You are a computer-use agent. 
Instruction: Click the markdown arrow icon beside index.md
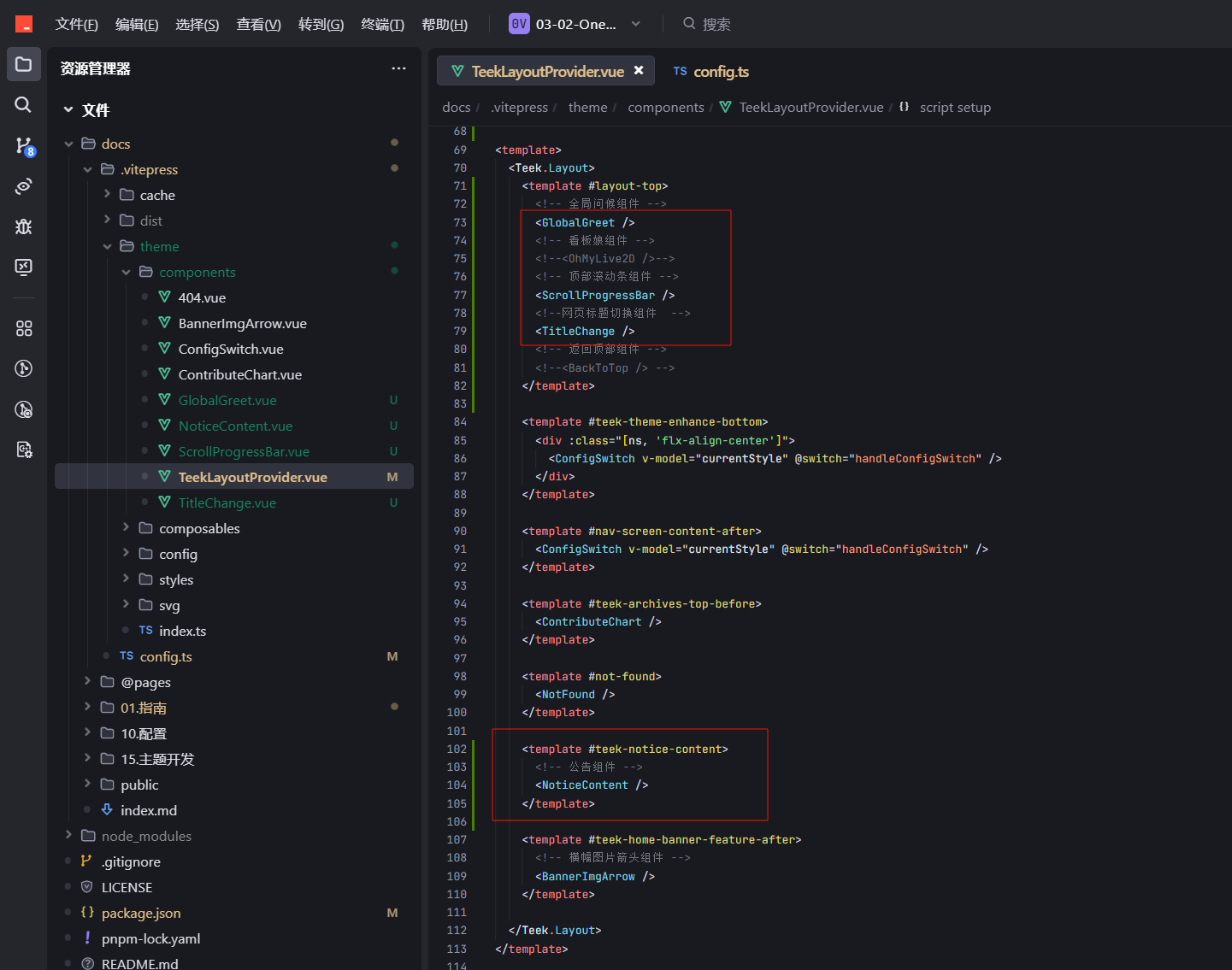pos(107,809)
